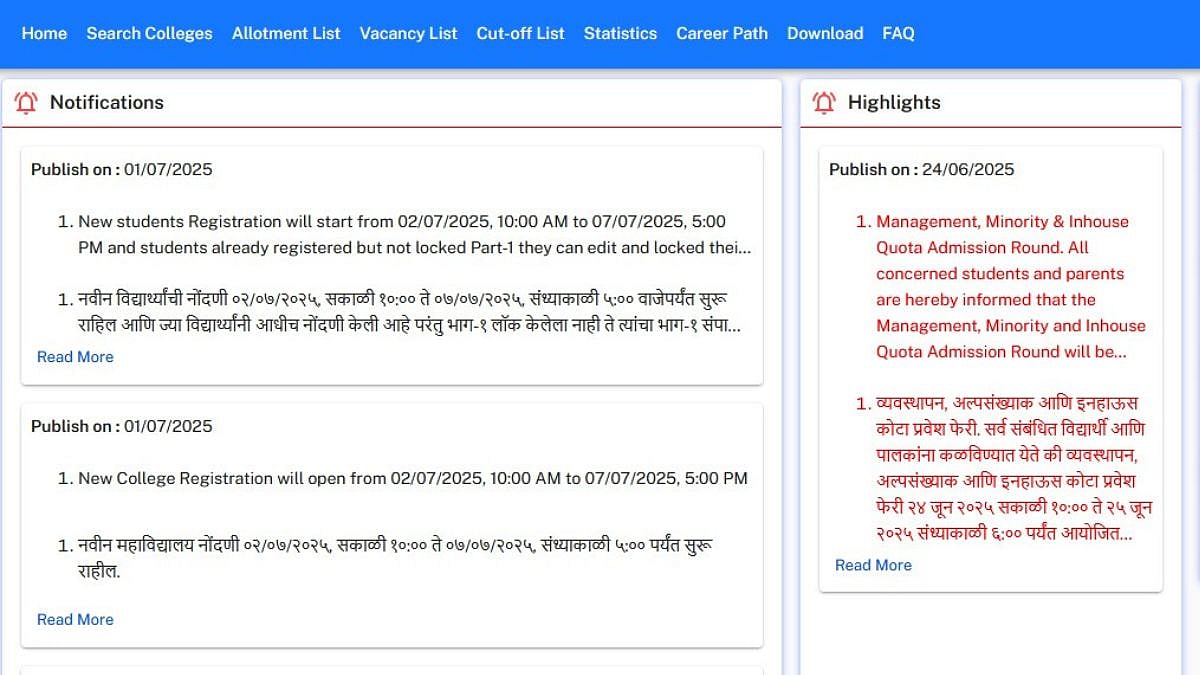Select Vacancy List in the top navigation
Image resolution: width=1200 pixels, height=675 pixels.
[x=408, y=33]
